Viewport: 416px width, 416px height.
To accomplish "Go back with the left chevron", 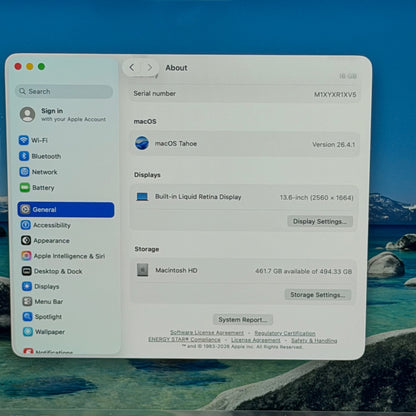I will point(132,68).
